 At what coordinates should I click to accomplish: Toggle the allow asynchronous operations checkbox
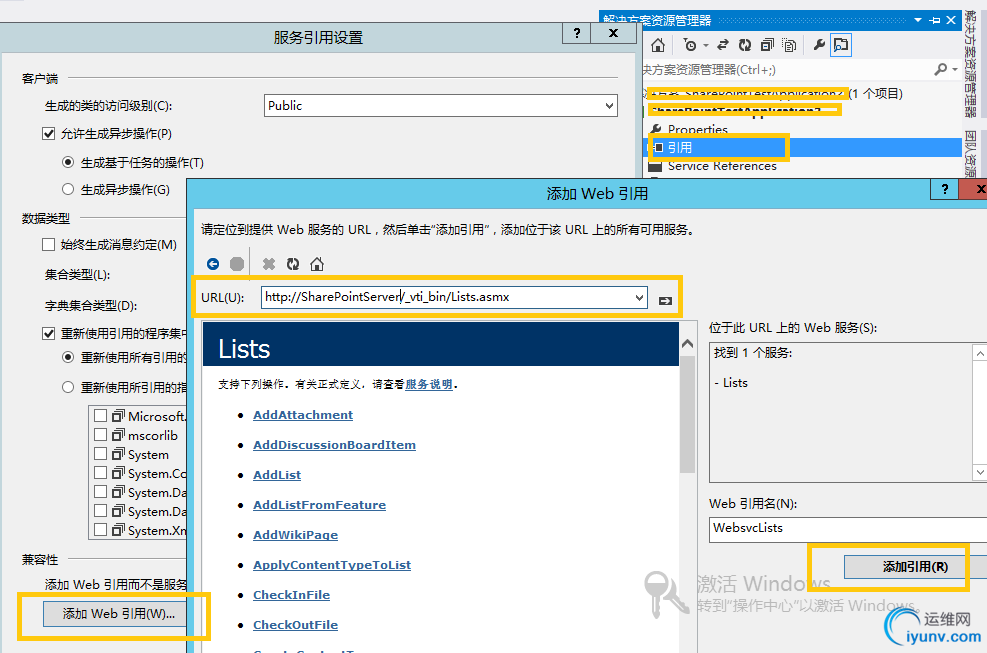(48, 133)
